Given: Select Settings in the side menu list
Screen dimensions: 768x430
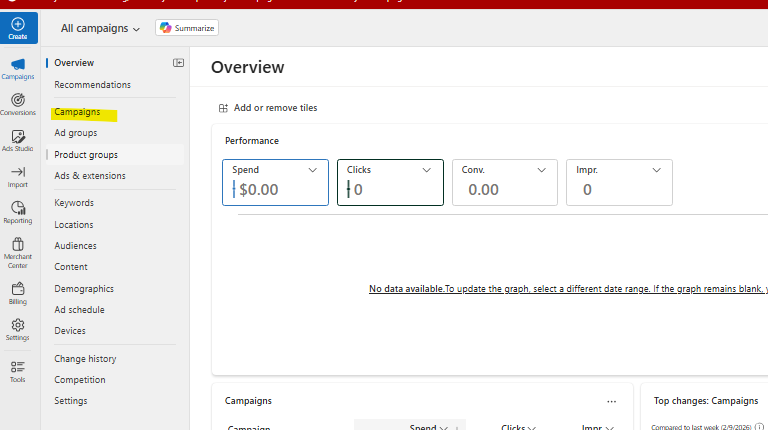Looking at the screenshot, I should point(71,401).
